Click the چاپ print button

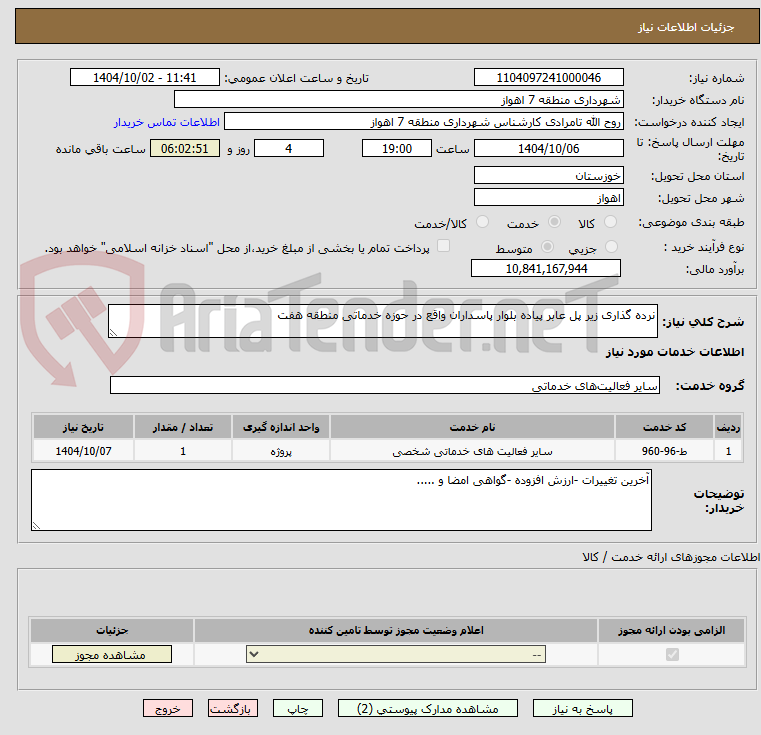tap(298, 708)
